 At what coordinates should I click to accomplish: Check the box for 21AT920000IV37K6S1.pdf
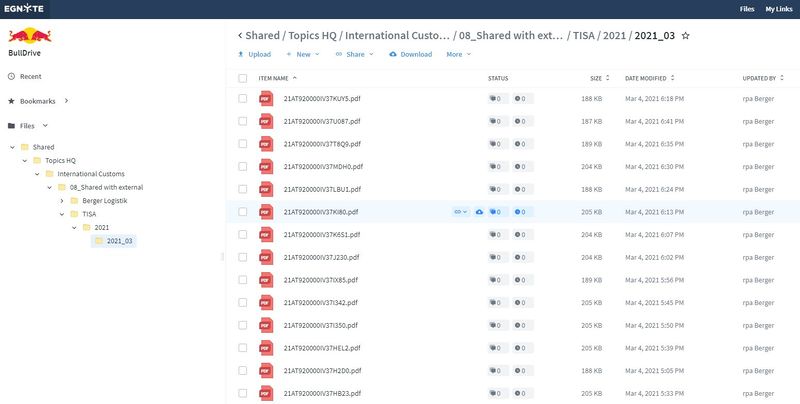point(243,235)
